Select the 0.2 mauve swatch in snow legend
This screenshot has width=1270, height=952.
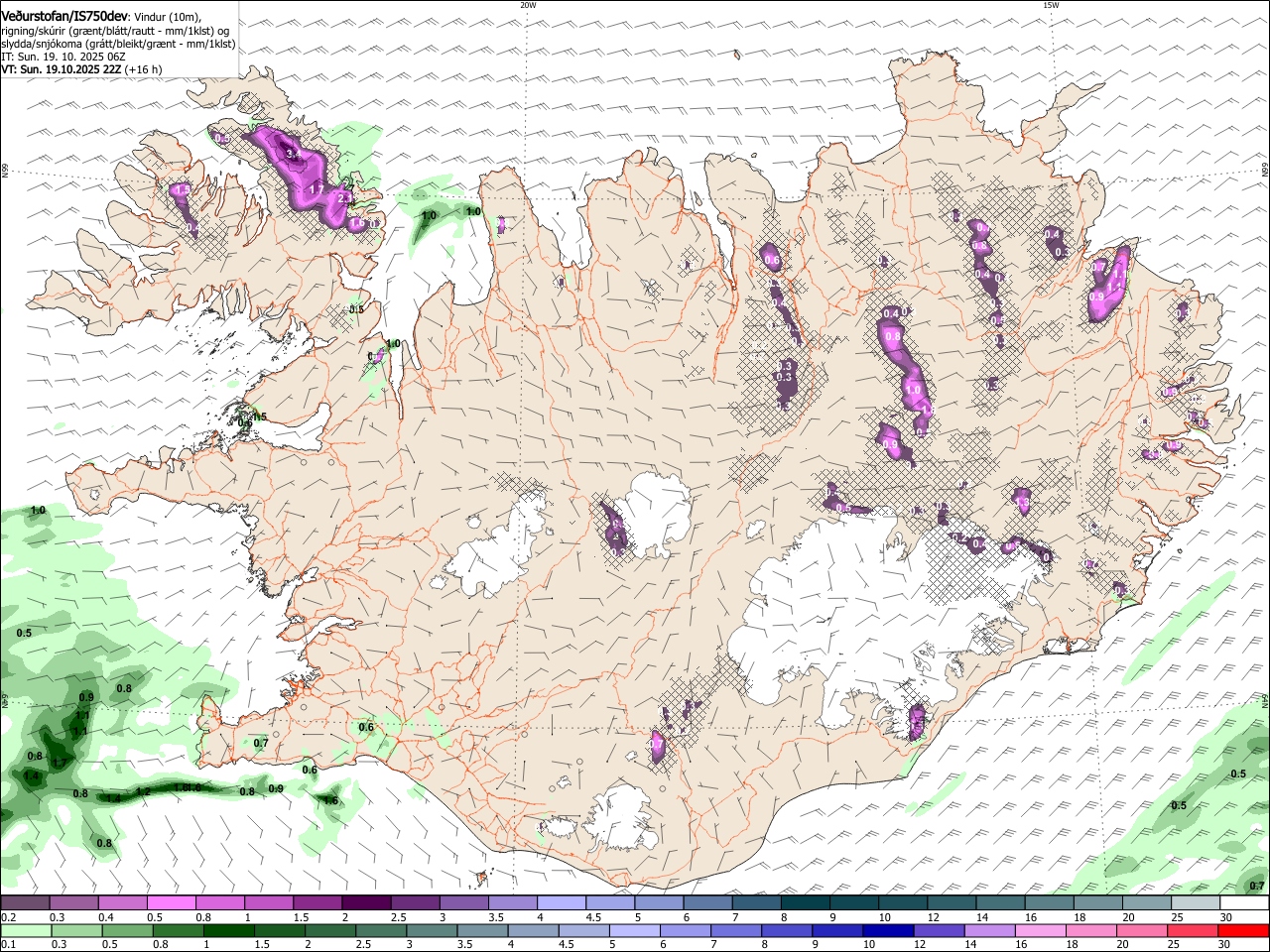[x=25, y=902]
